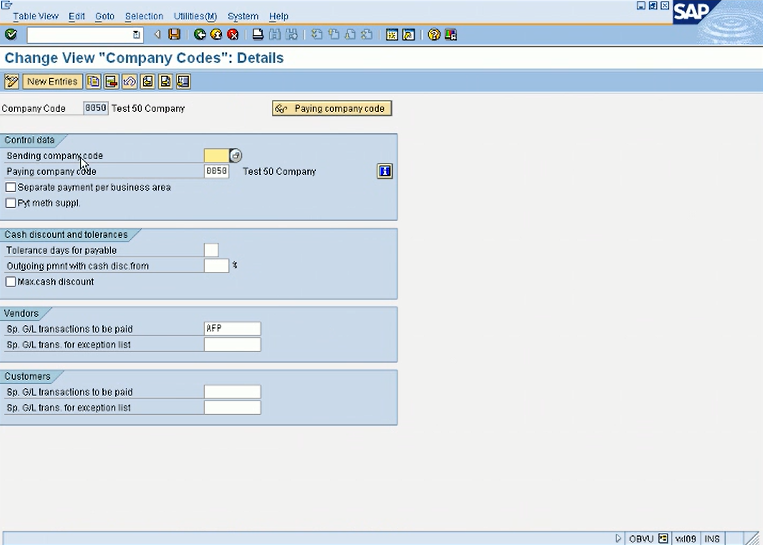This screenshot has width=763, height=545.
Task: Click the Generate Shortcut icon
Action: [409, 35]
